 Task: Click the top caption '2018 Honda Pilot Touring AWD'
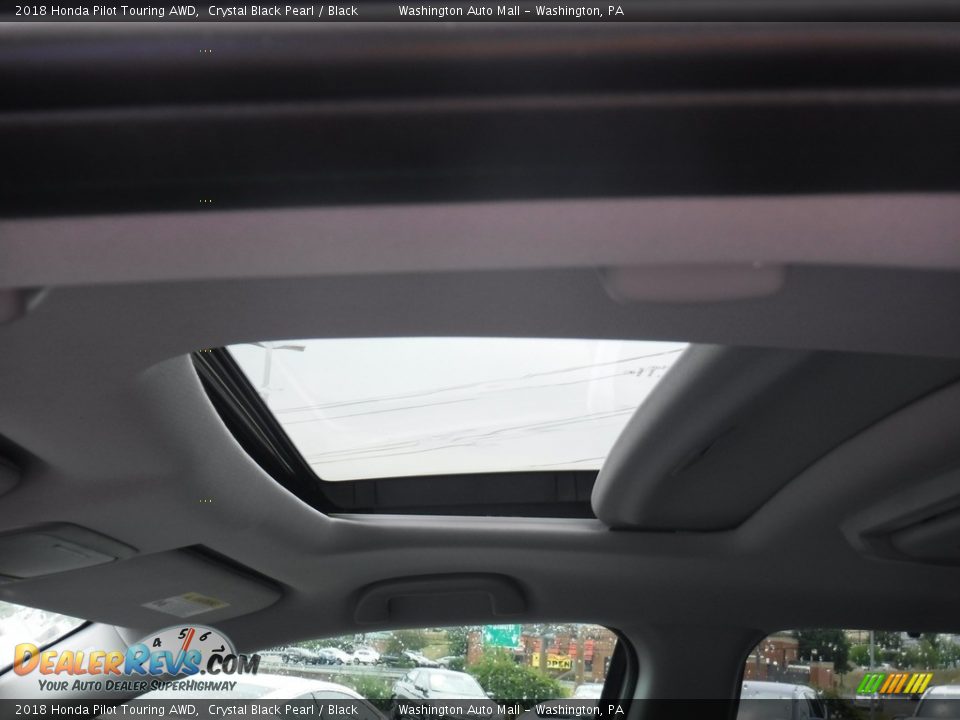(x=107, y=10)
